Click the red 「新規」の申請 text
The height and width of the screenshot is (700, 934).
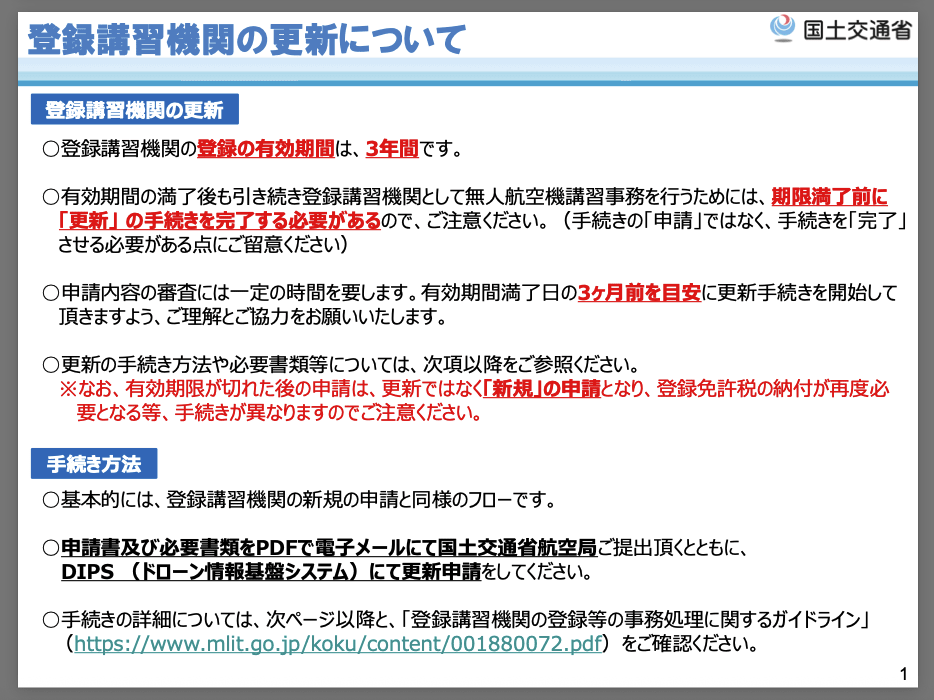pyautogui.click(x=539, y=389)
